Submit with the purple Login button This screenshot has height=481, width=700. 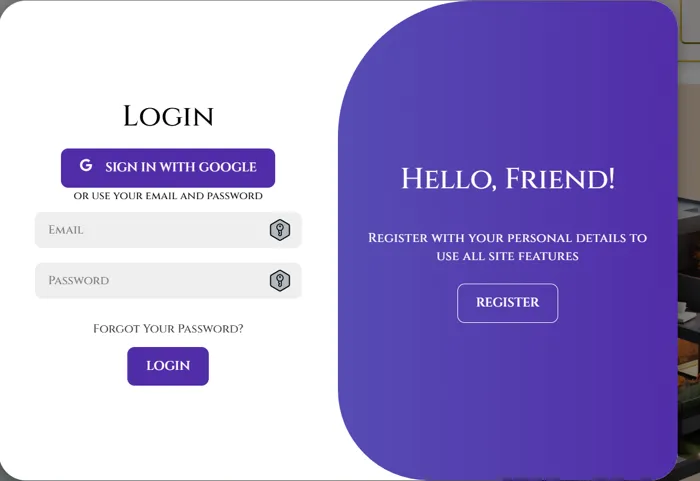[168, 366]
